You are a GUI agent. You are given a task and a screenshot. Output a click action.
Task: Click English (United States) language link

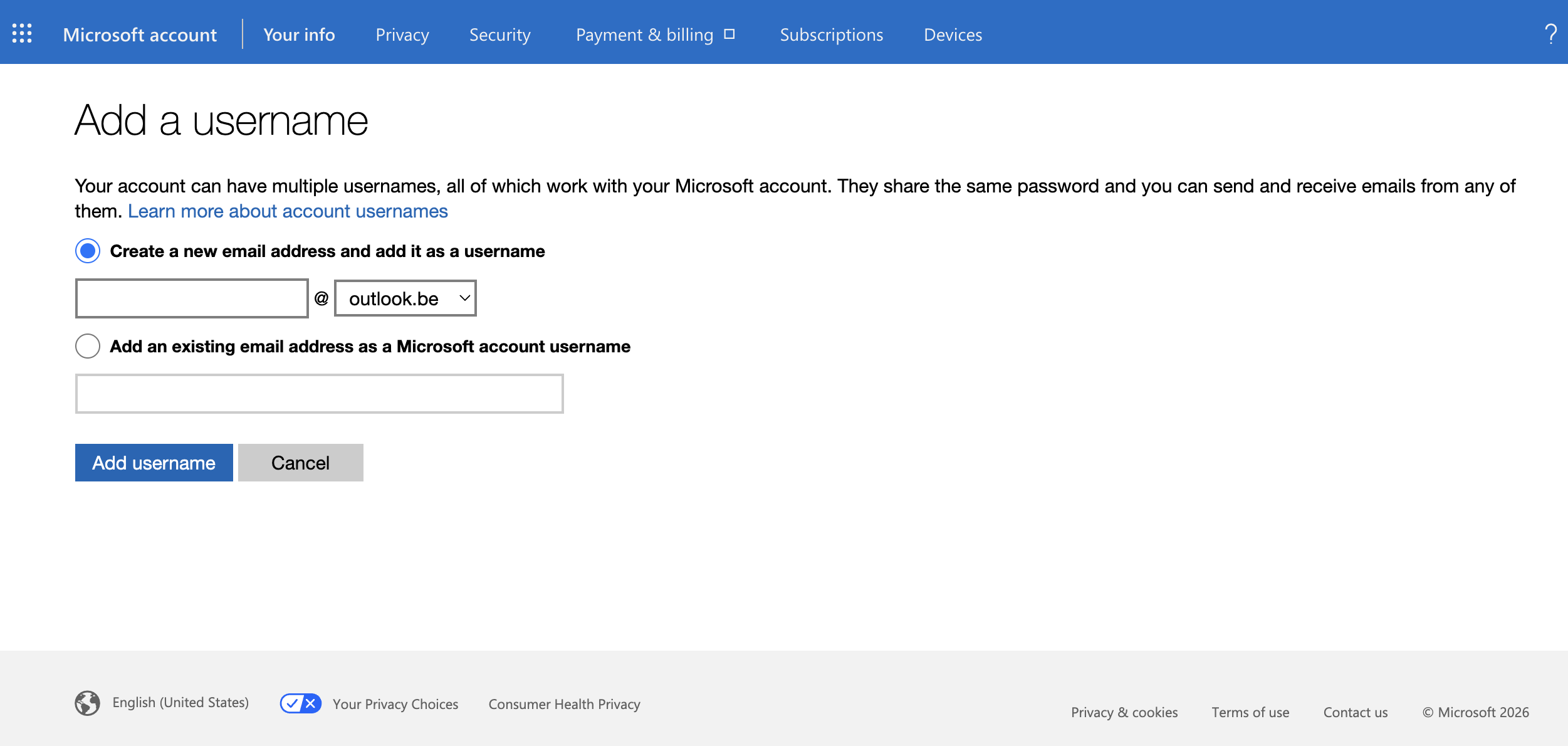click(180, 703)
